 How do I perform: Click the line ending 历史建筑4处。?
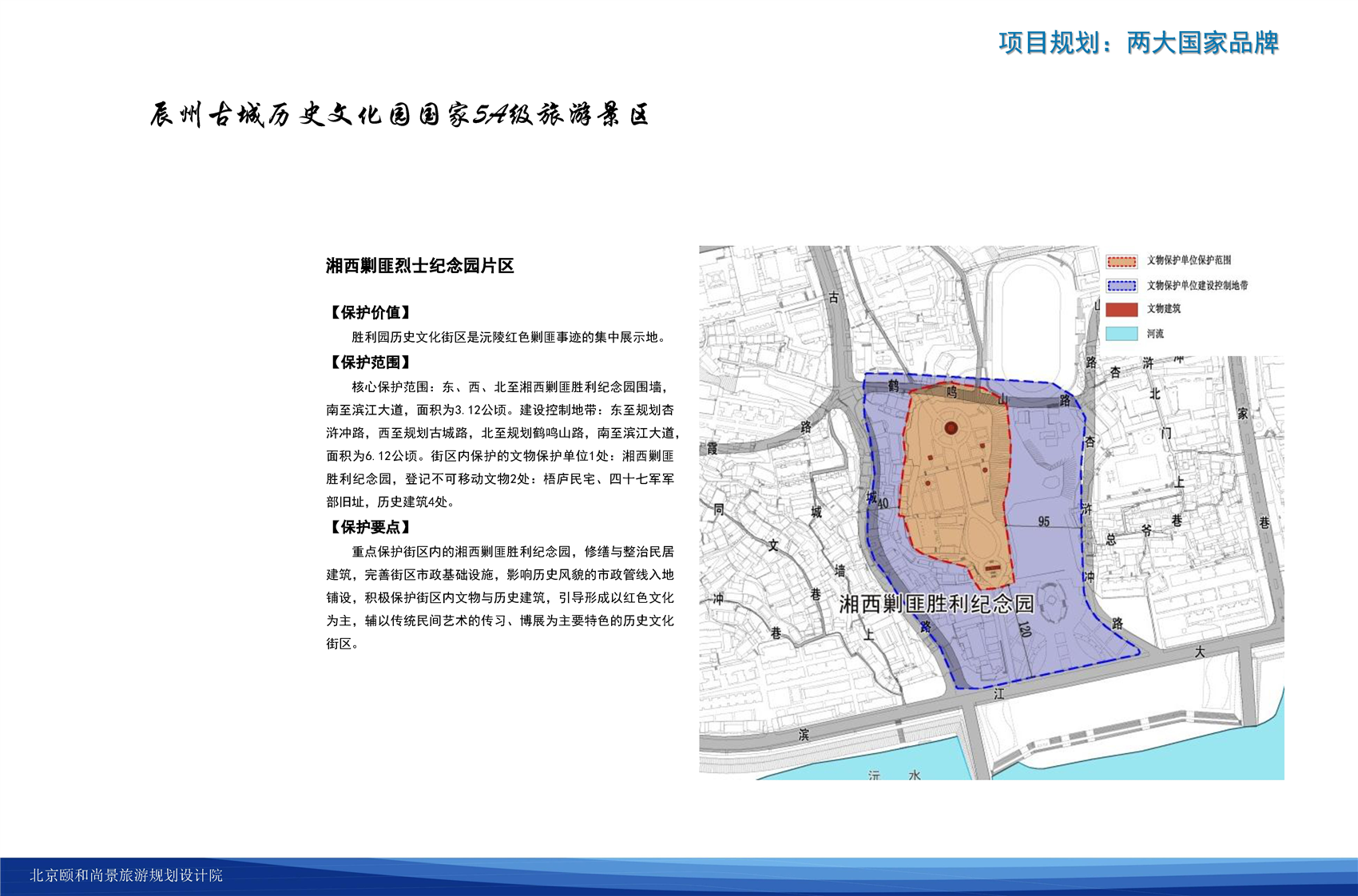tap(391, 502)
